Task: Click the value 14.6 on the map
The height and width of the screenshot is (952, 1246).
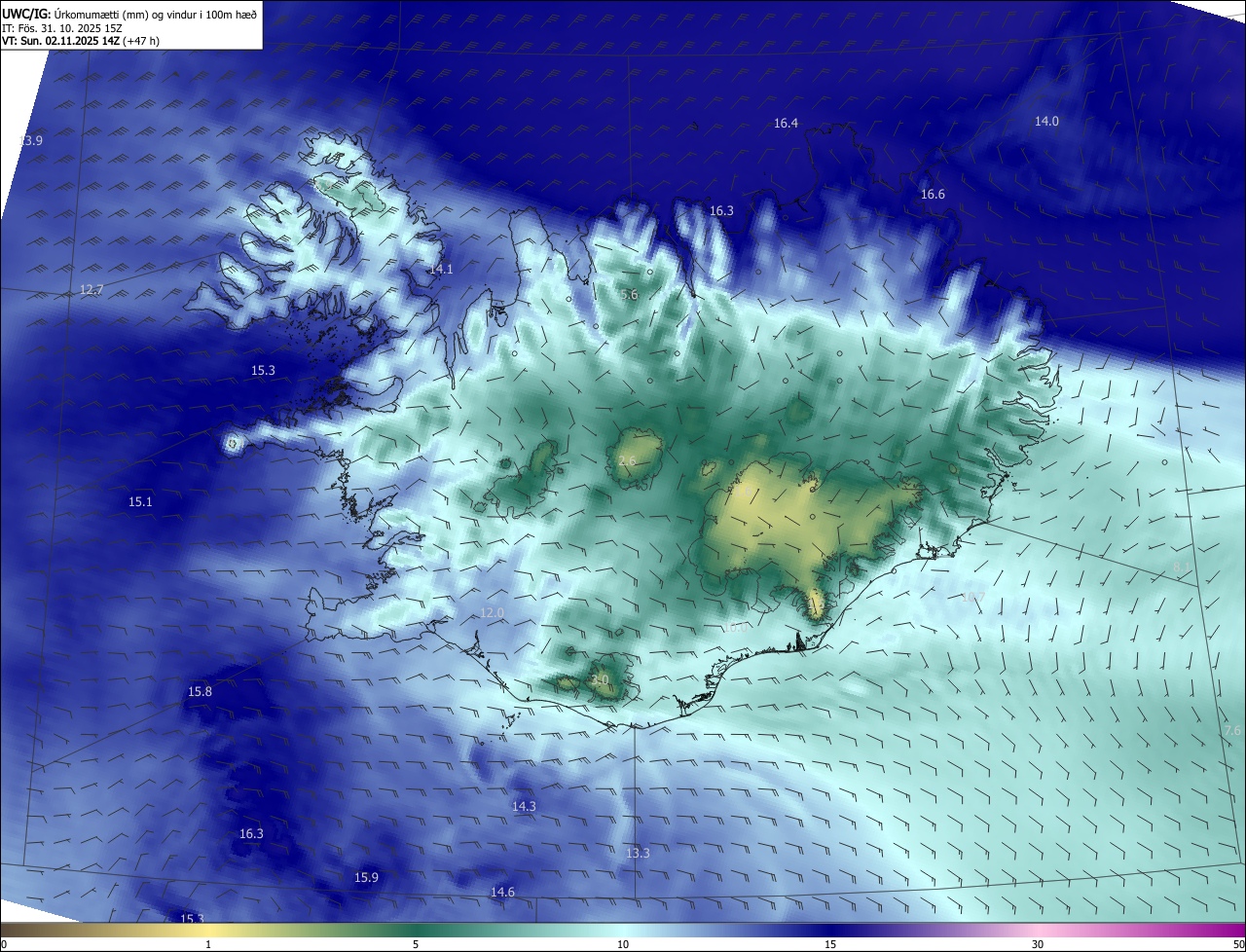Action: pos(502,893)
